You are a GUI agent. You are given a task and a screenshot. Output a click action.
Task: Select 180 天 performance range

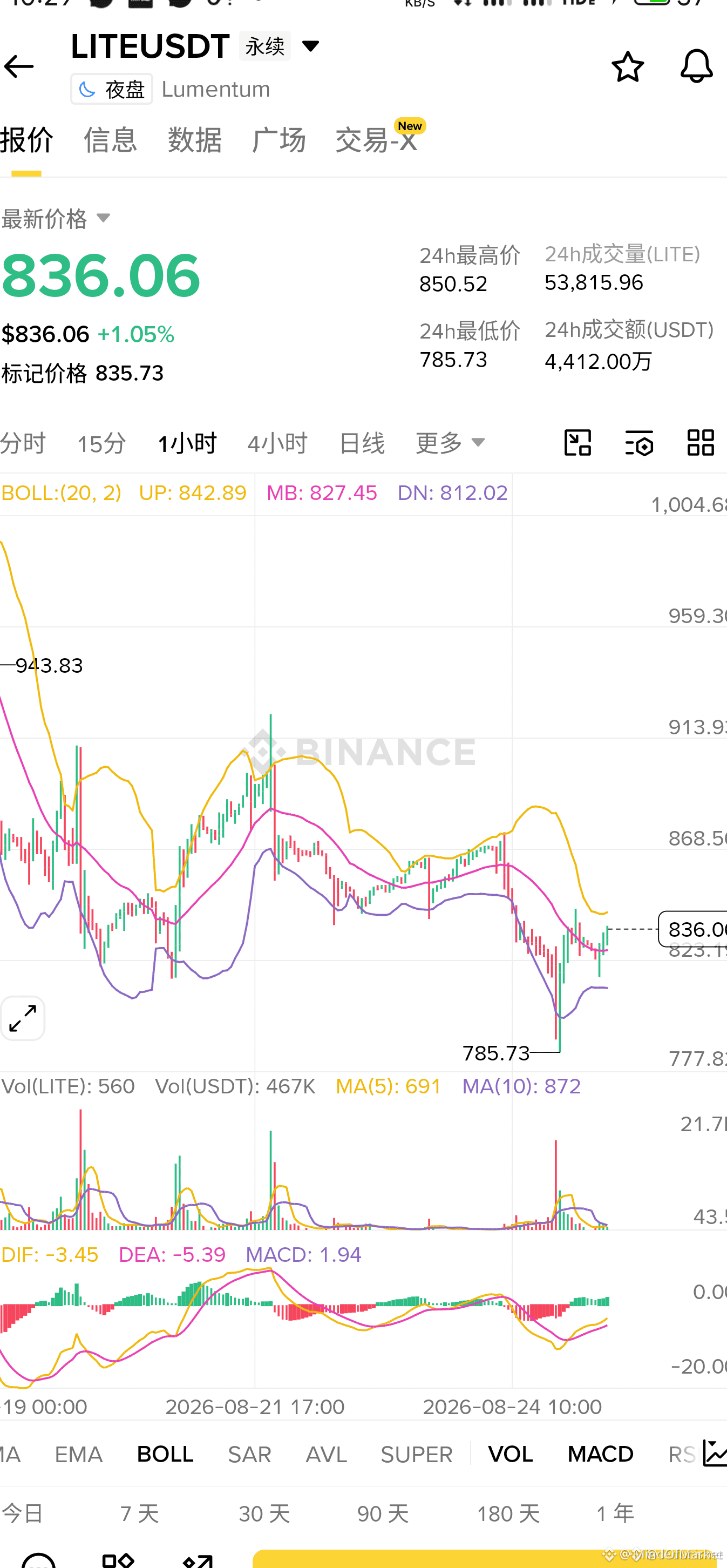(508, 1513)
